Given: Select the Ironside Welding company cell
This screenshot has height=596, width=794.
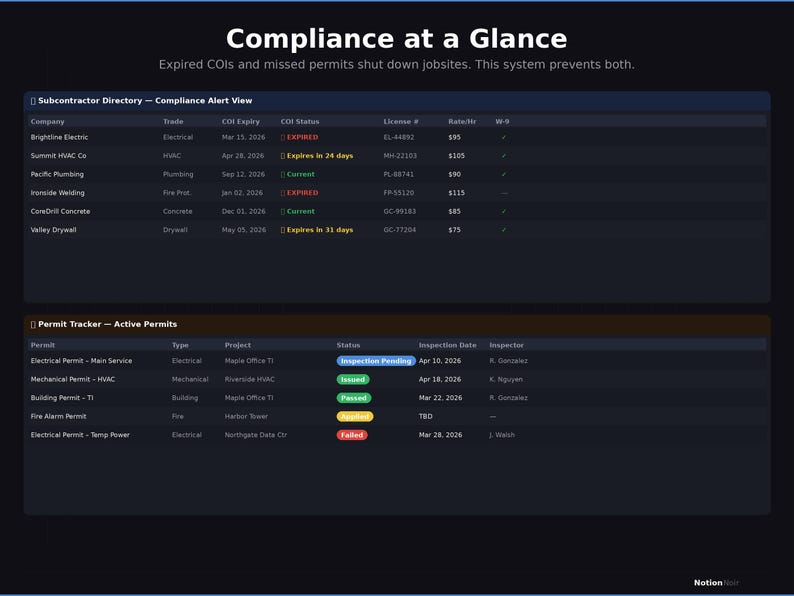Looking at the screenshot, I should click(58, 193).
